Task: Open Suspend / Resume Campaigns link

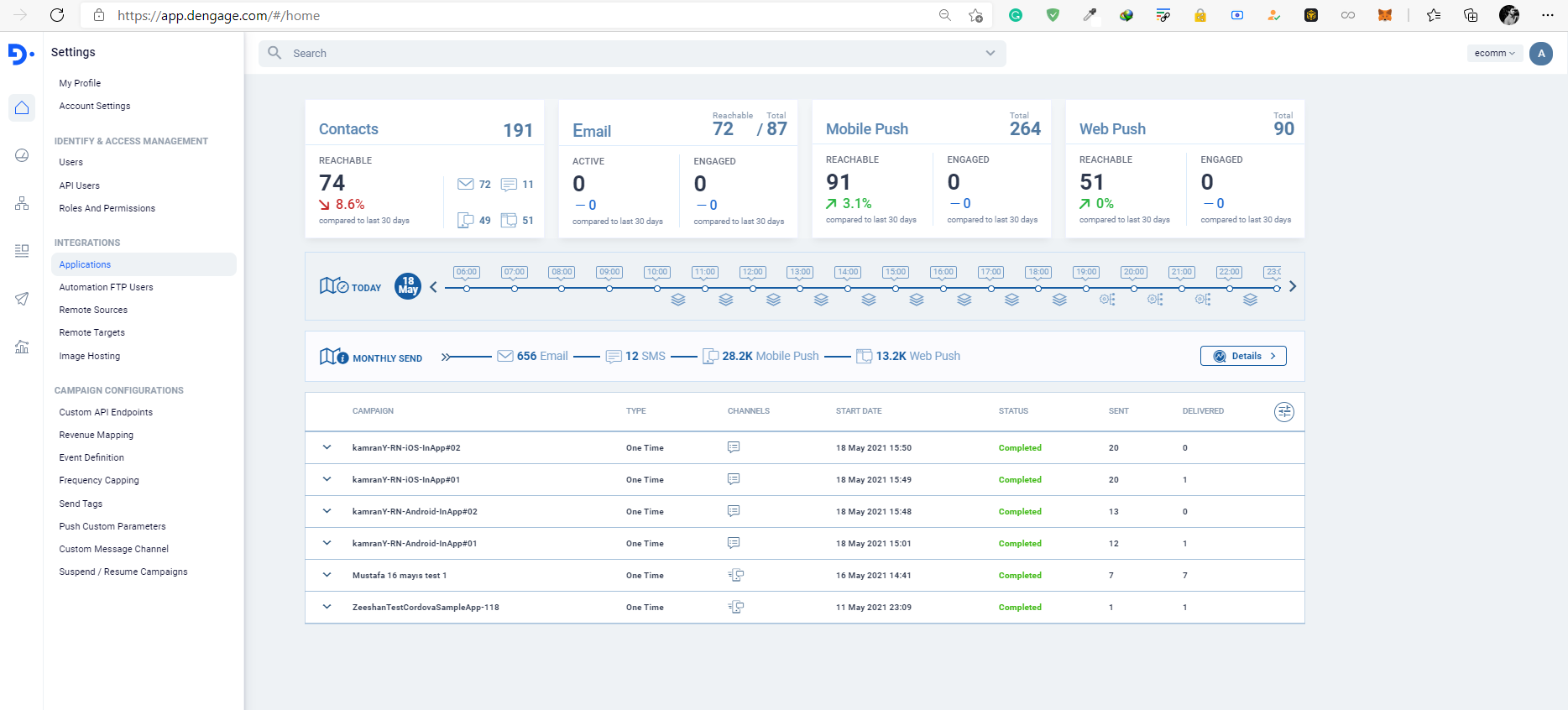Action: (123, 572)
